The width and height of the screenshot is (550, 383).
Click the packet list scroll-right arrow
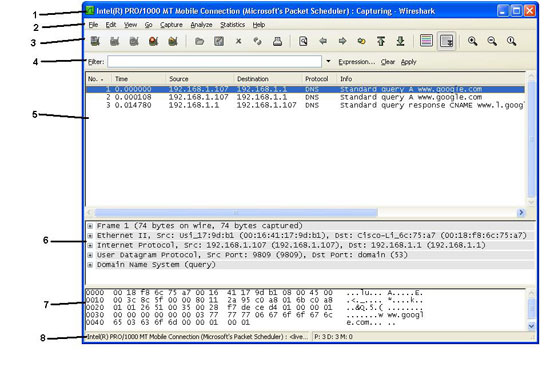pos(521,213)
